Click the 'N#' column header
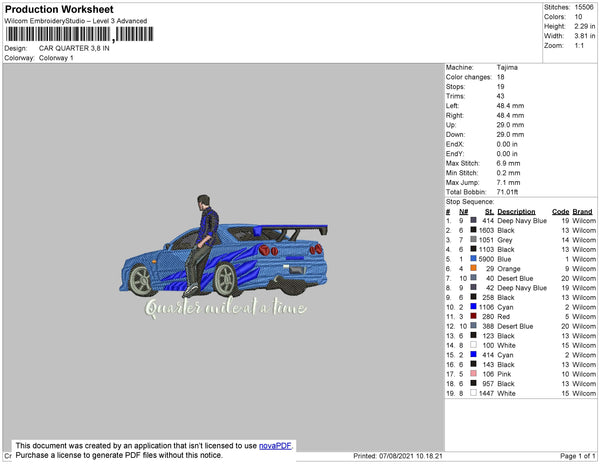 [463, 212]
